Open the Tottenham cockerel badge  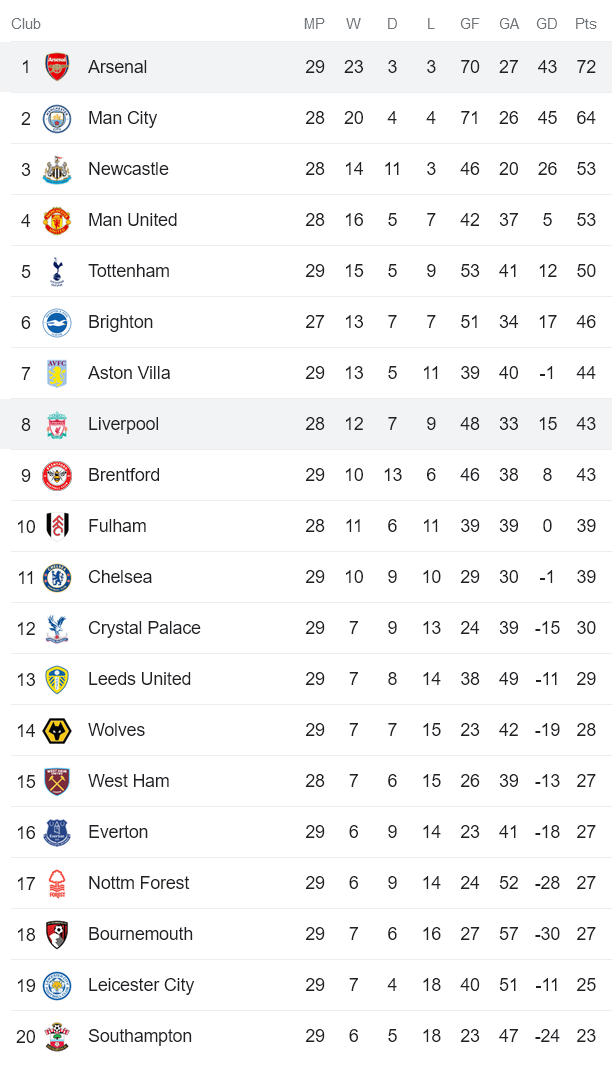coord(57,271)
